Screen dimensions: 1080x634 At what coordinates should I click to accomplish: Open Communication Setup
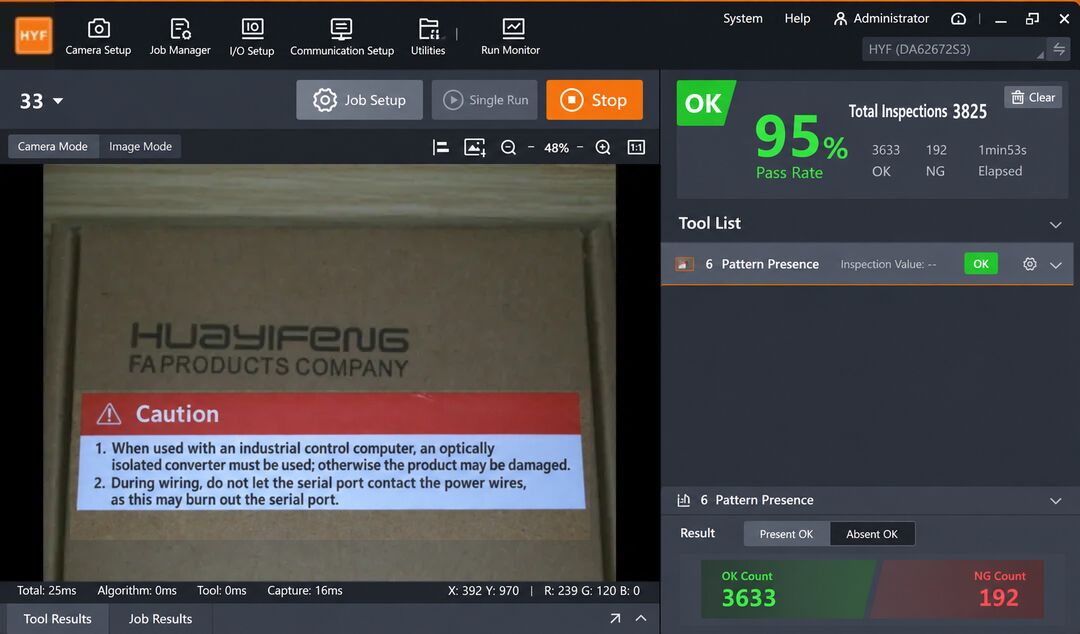342,37
